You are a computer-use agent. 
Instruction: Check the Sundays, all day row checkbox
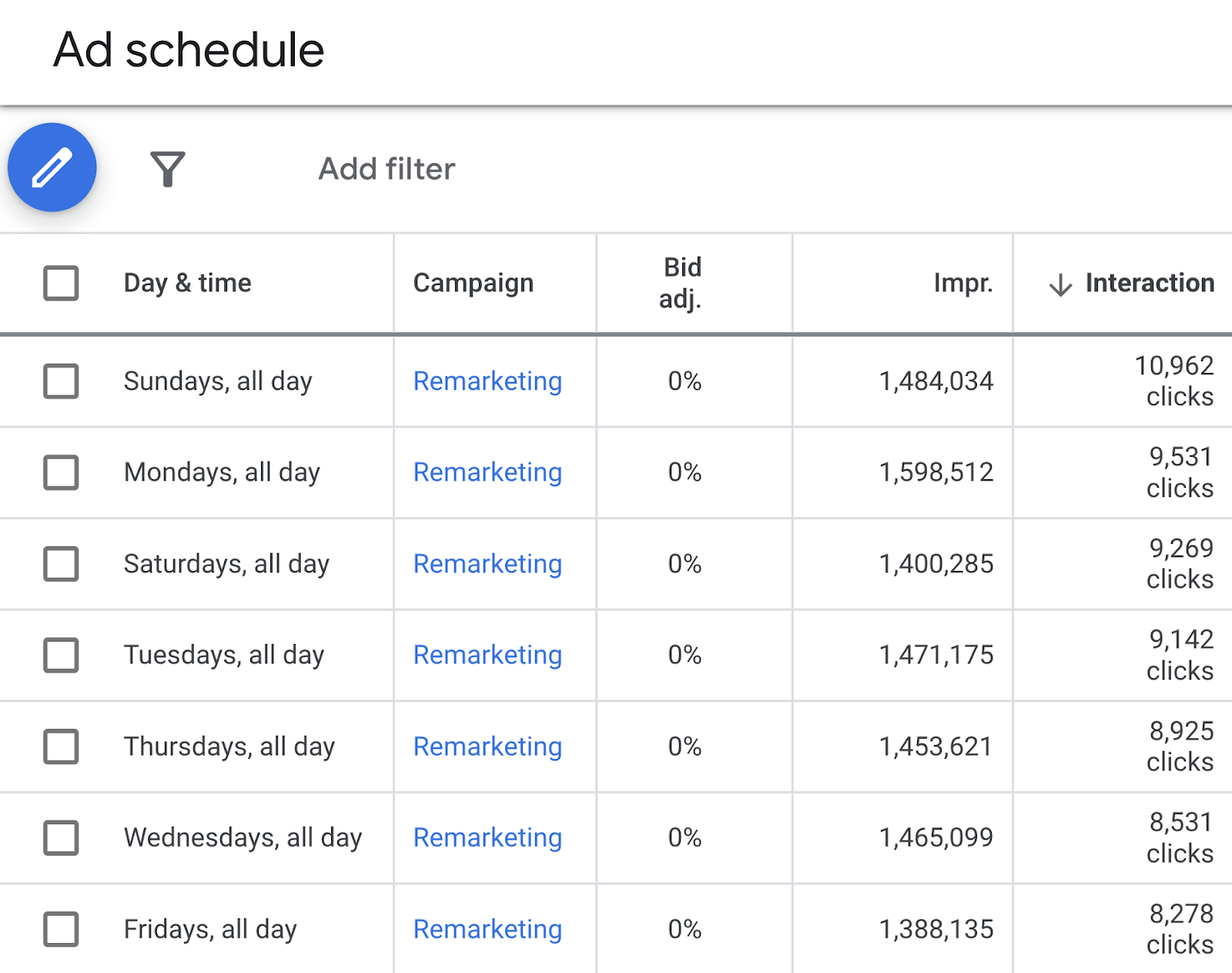point(60,381)
